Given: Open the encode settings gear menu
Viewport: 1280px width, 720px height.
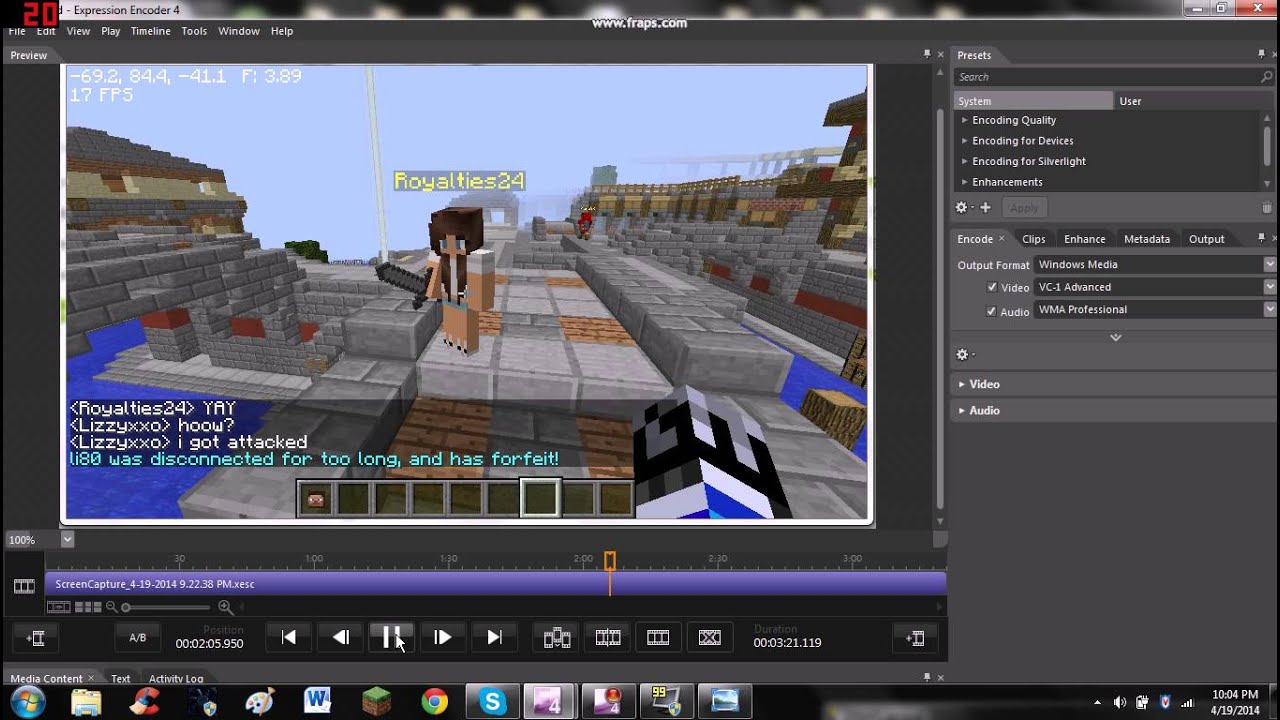Looking at the screenshot, I should point(964,355).
